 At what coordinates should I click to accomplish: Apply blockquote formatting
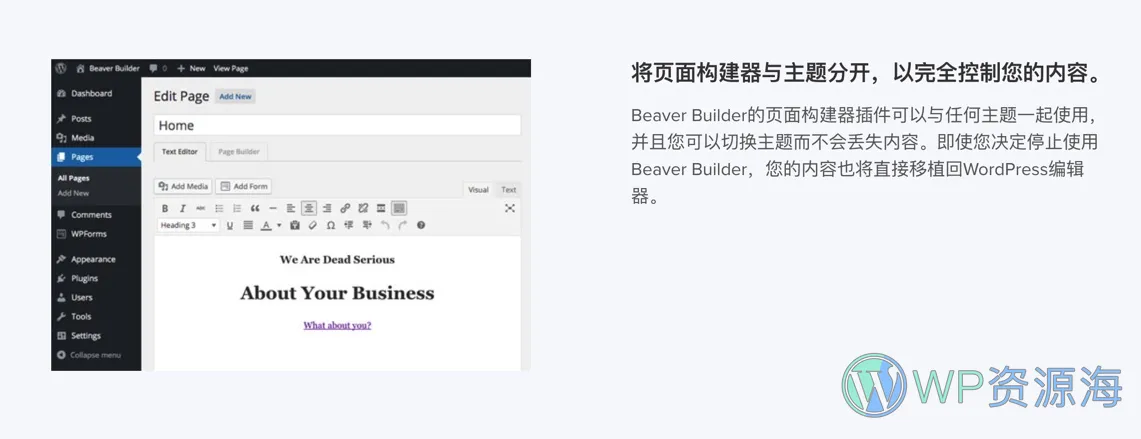point(255,208)
